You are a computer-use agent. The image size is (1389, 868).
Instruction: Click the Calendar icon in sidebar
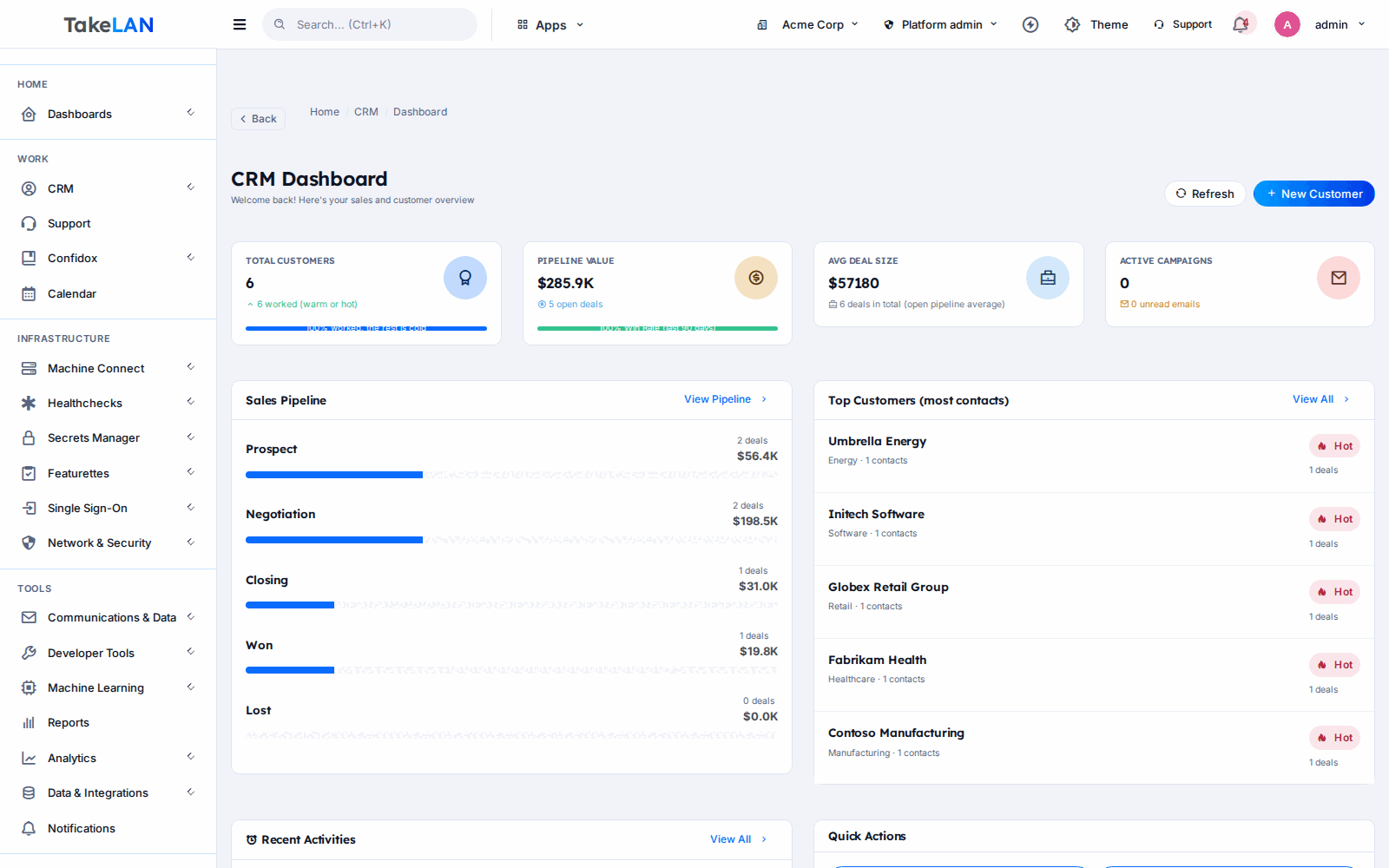tap(29, 293)
